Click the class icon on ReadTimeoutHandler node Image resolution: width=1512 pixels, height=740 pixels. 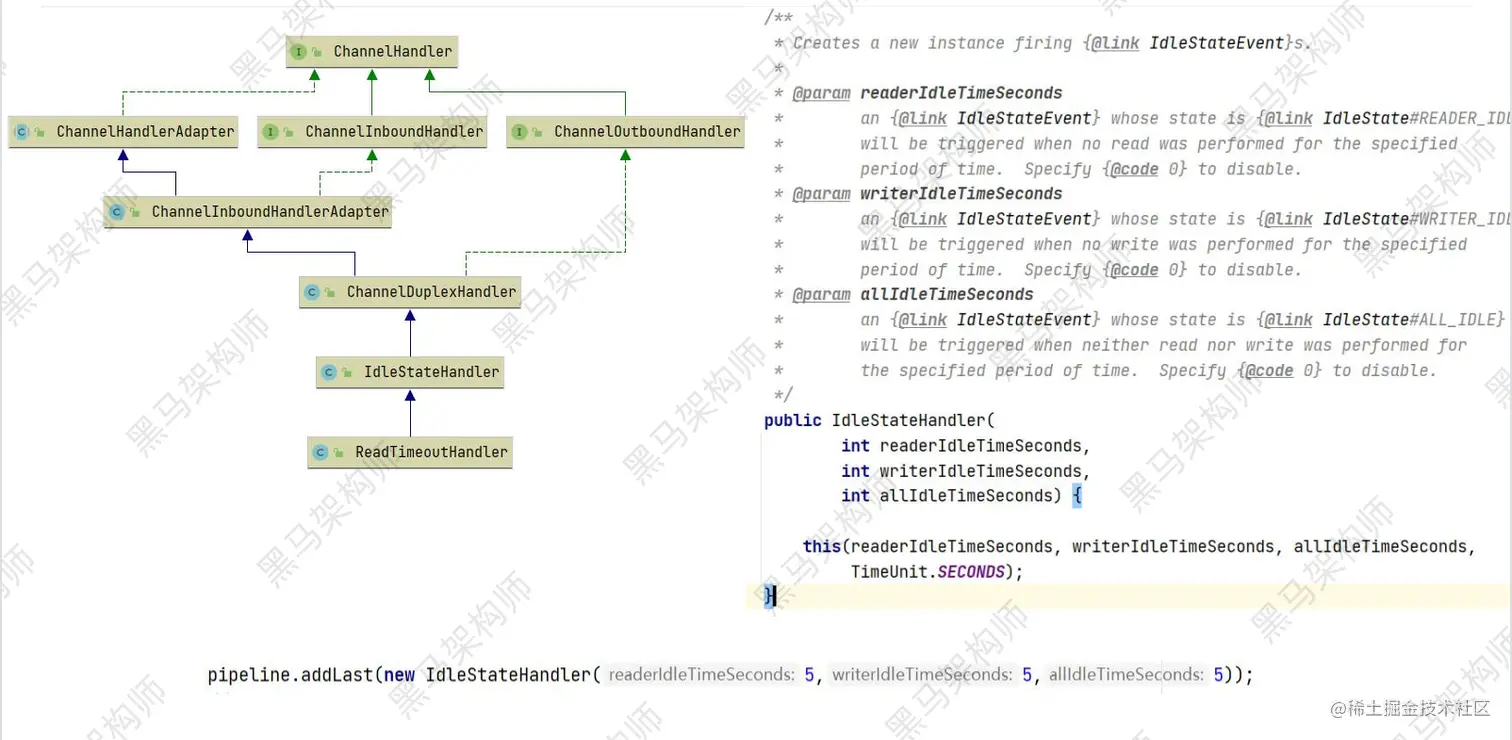coord(321,452)
